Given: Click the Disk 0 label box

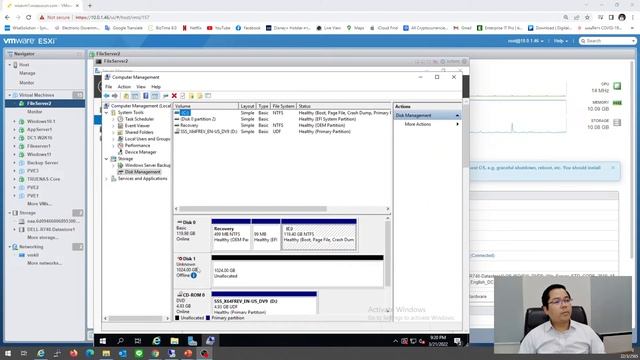Looking at the screenshot, I should tap(192, 234).
